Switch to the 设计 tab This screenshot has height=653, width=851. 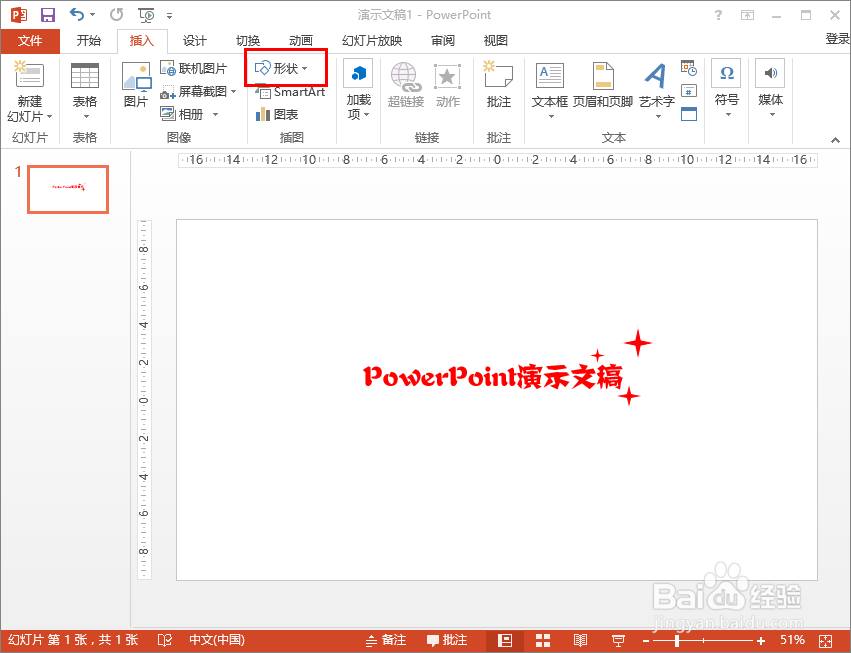tap(194, 41)
